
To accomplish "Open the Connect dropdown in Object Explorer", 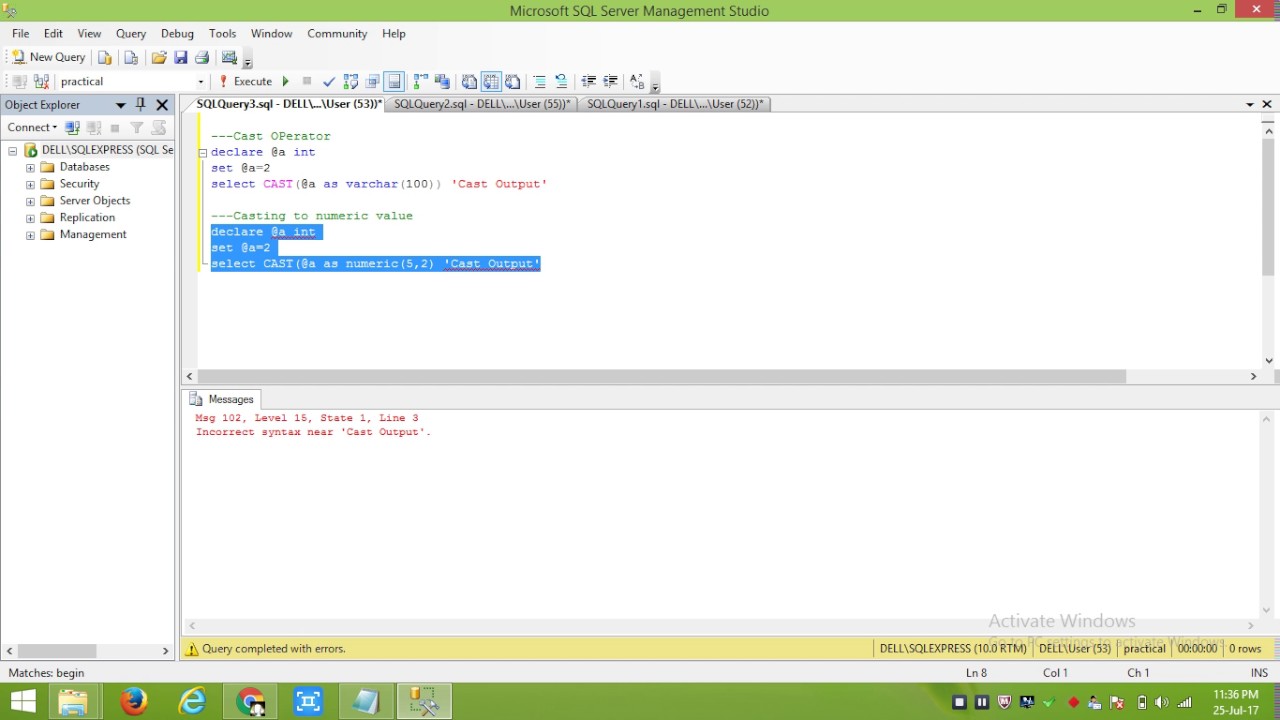I will pyautogui.click(x=32, y=127).
